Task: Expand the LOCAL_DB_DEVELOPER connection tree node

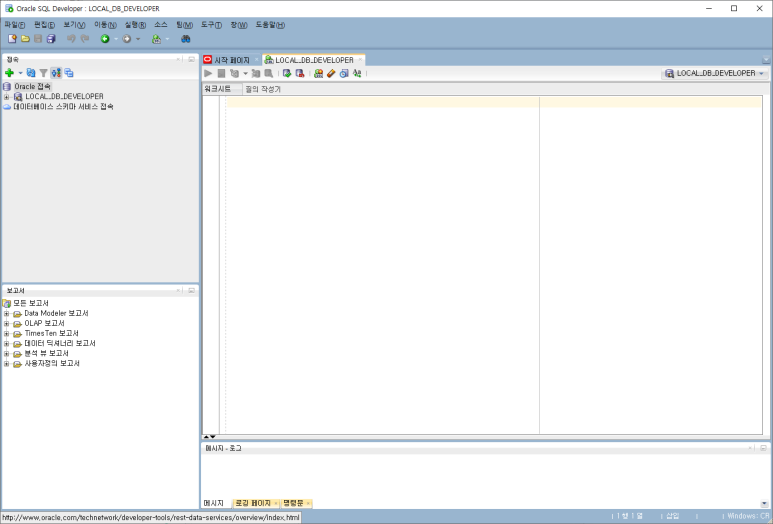Action: pos(6,97)
